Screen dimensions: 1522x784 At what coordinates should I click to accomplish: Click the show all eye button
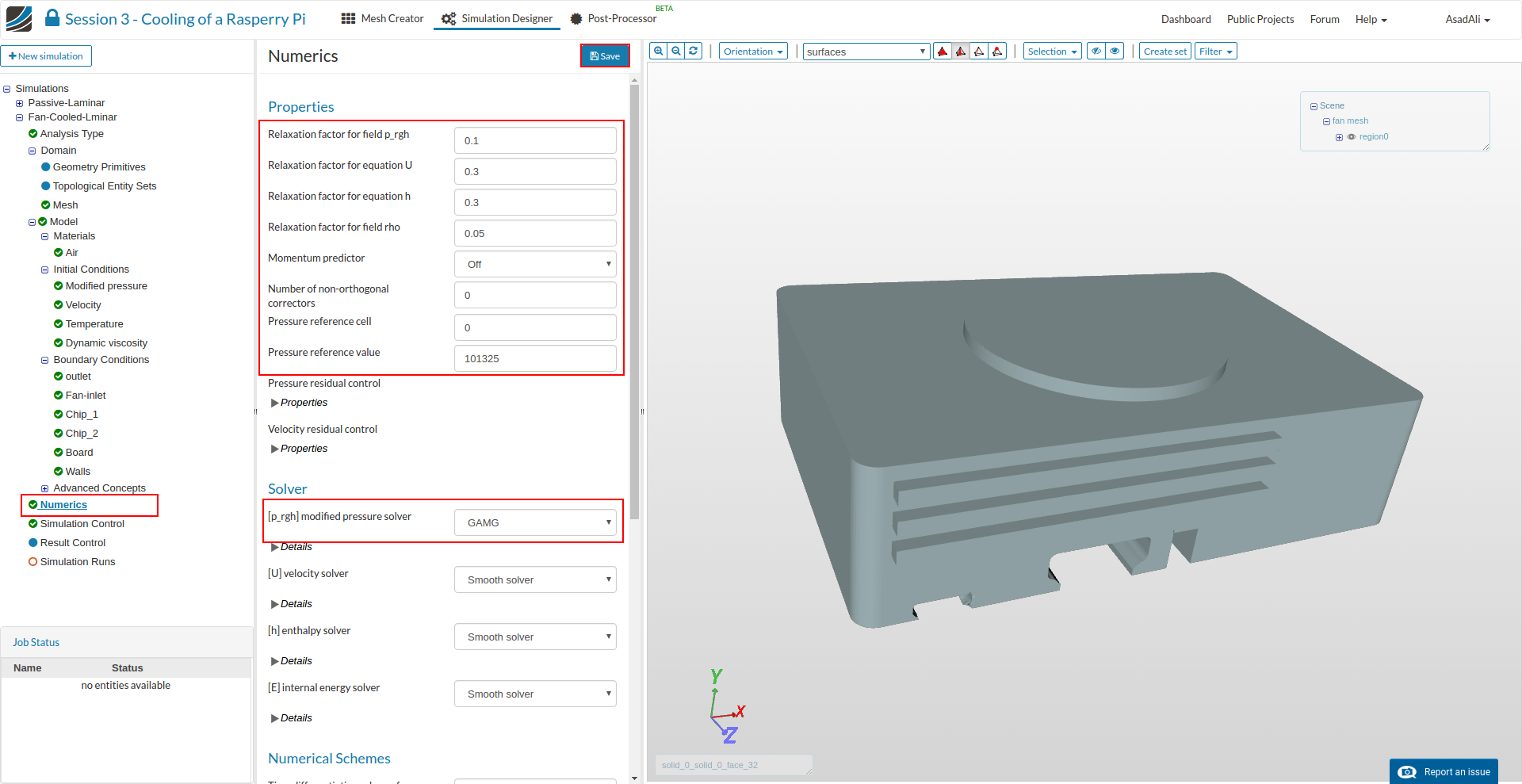point(1115,52)
